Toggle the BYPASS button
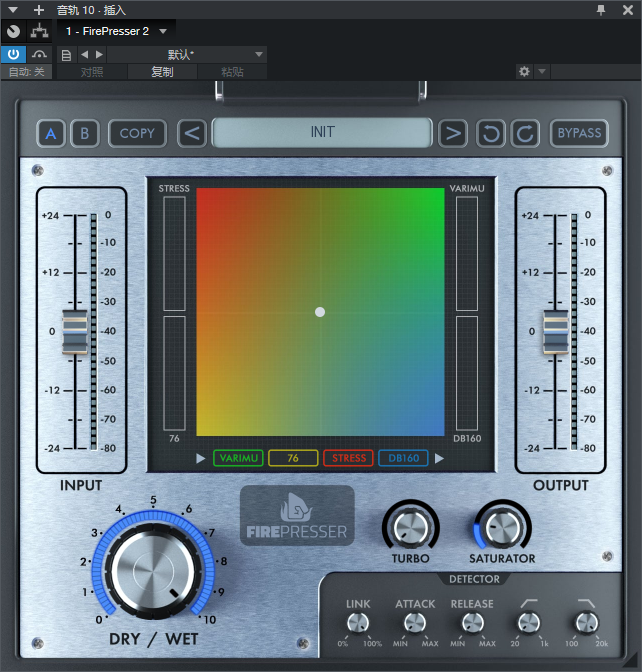 579,133
